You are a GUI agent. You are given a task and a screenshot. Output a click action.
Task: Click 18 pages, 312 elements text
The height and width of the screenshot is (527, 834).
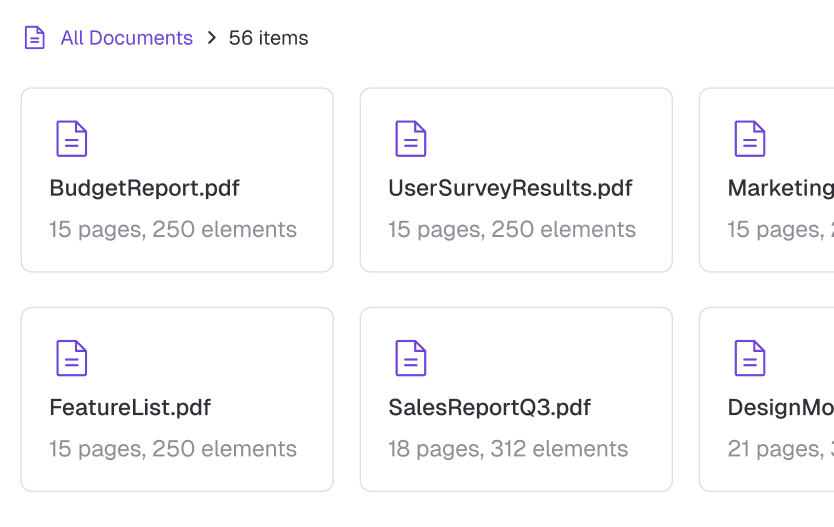coord(508,449)
